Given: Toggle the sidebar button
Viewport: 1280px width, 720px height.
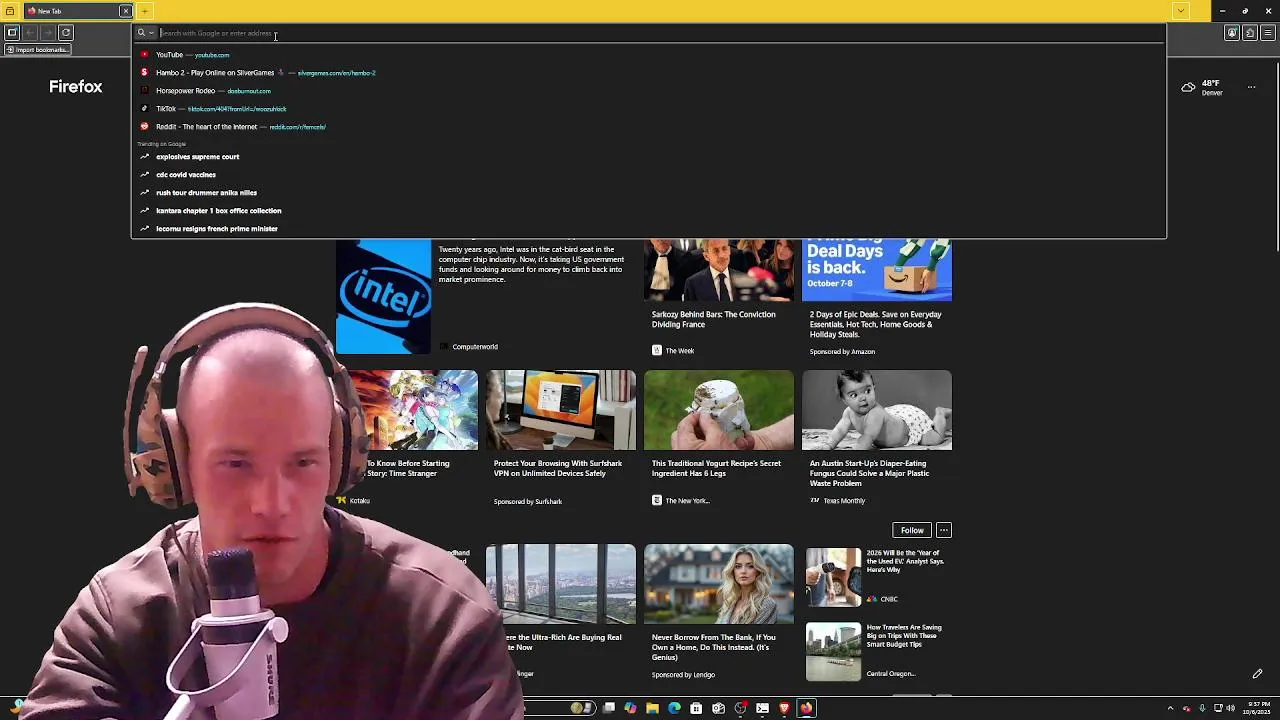Looking at the screenshot, I should tap(12, 33).
